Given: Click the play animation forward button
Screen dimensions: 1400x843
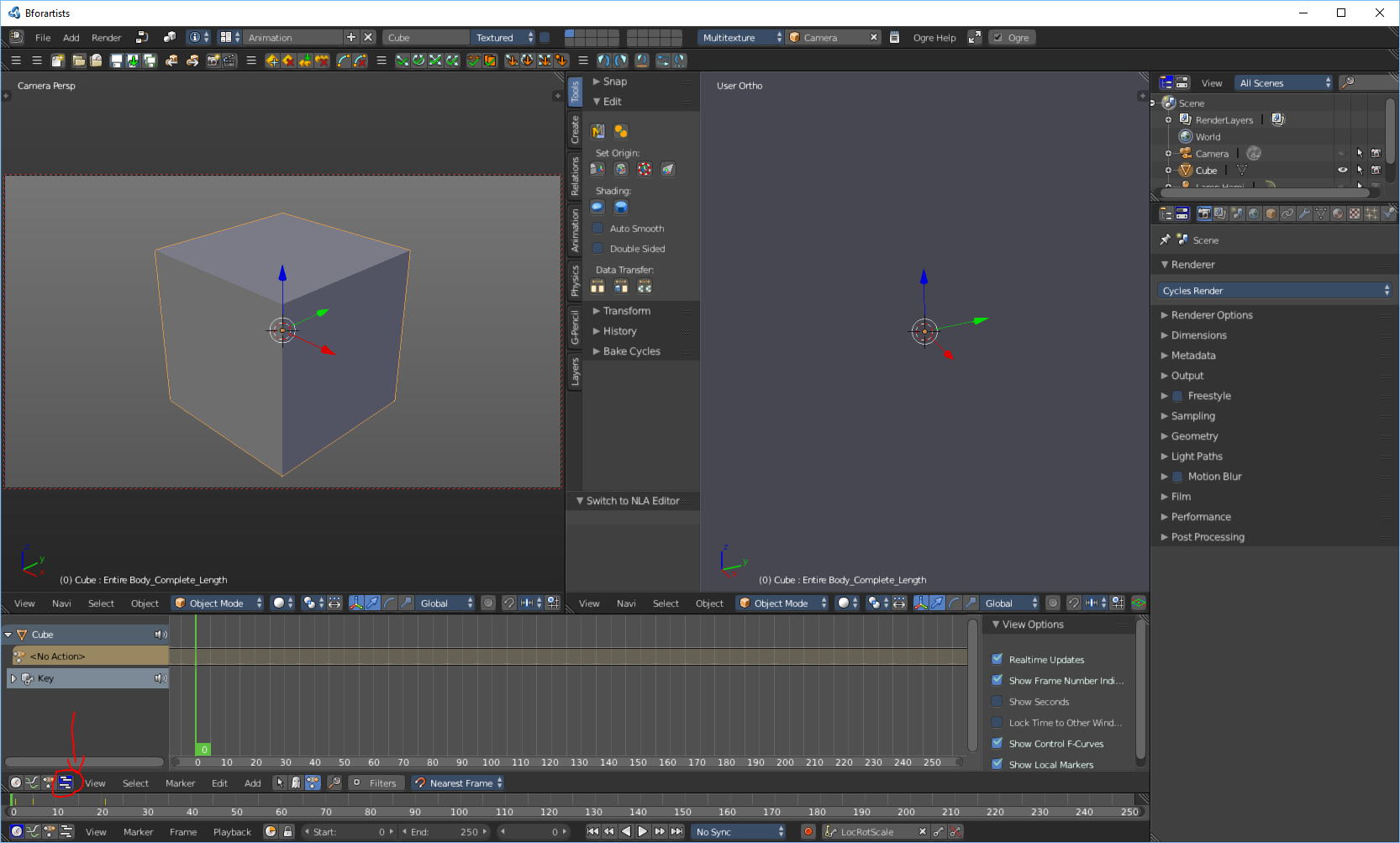Looking at the screenshot, I should [643, 832].
